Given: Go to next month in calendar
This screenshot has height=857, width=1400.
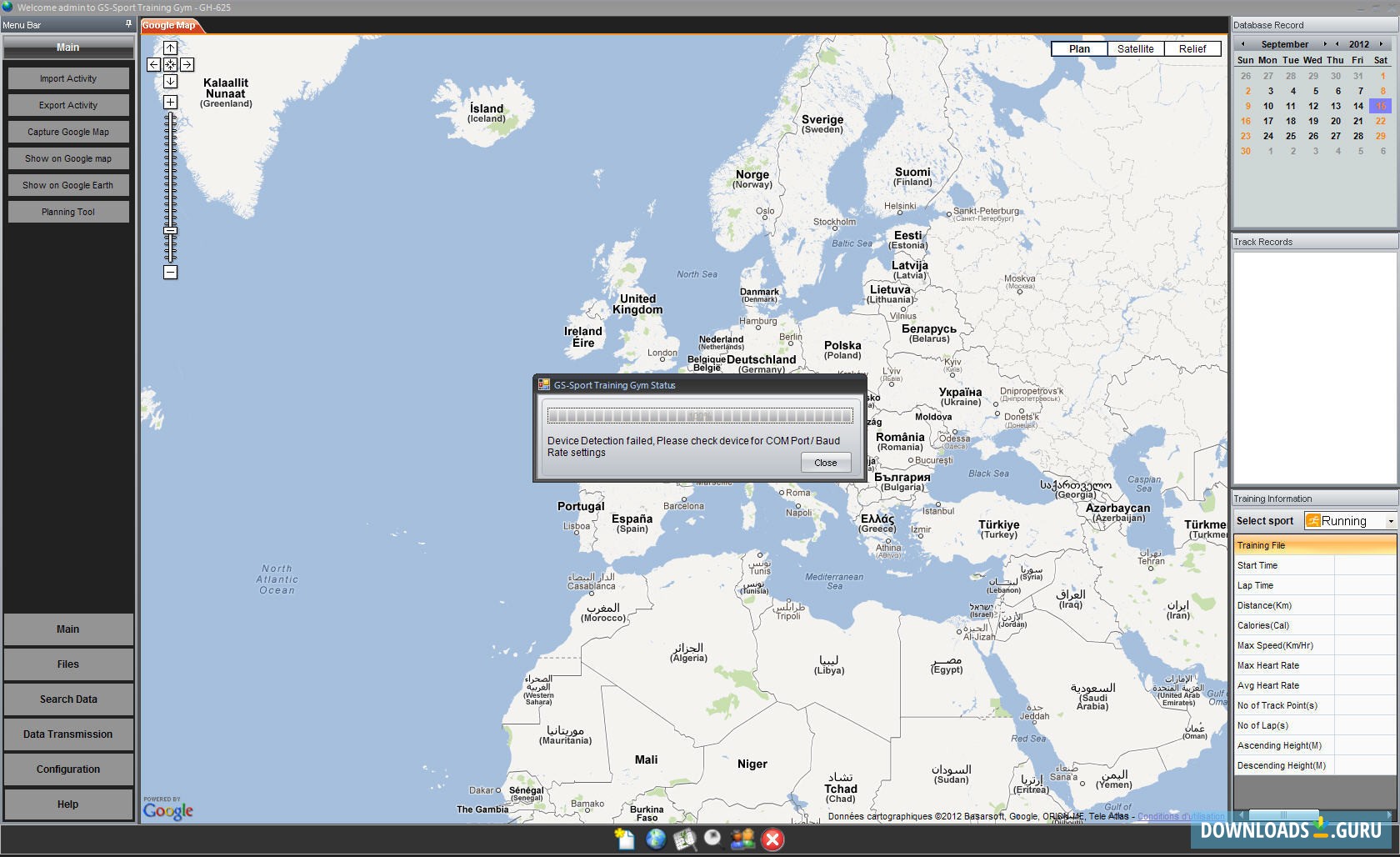Looking at the screenshot, I should click(1325, 44).
